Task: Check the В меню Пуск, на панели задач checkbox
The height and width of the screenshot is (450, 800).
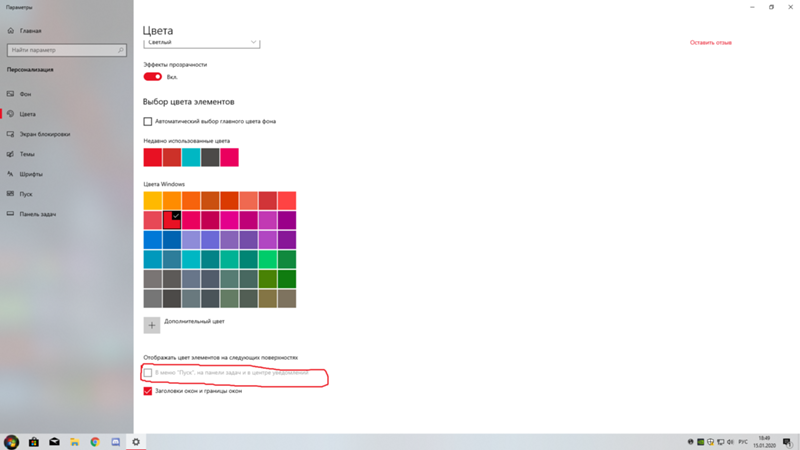Action: (x=147, y=373)
